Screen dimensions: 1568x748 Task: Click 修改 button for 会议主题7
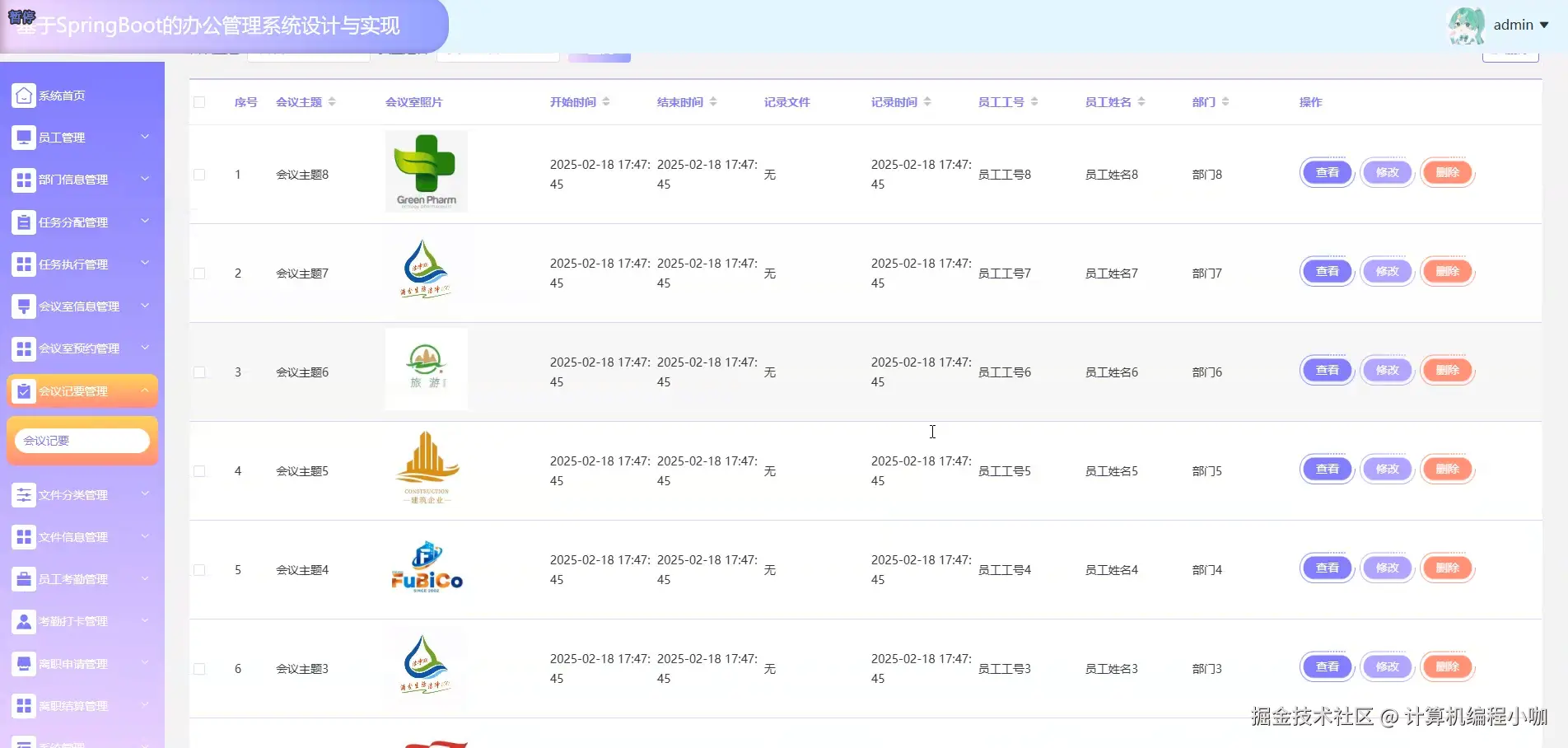tap(1388, 272)
